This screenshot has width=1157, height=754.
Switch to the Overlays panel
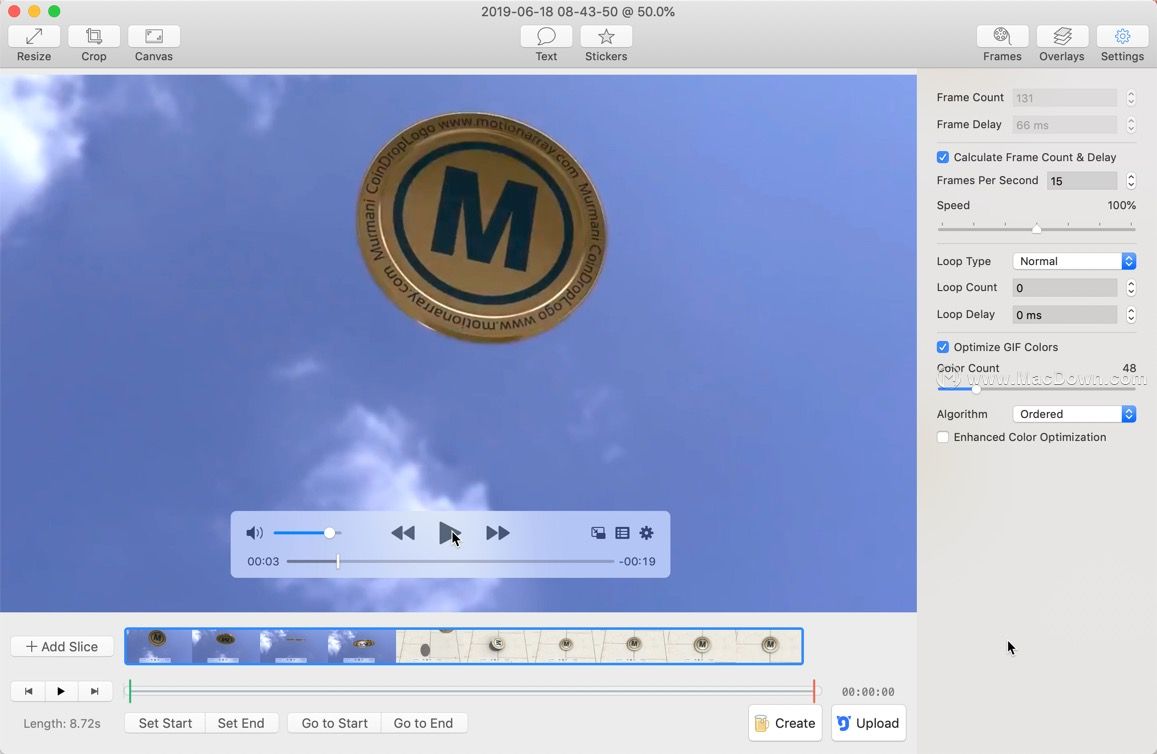[x=1062, y=37]
